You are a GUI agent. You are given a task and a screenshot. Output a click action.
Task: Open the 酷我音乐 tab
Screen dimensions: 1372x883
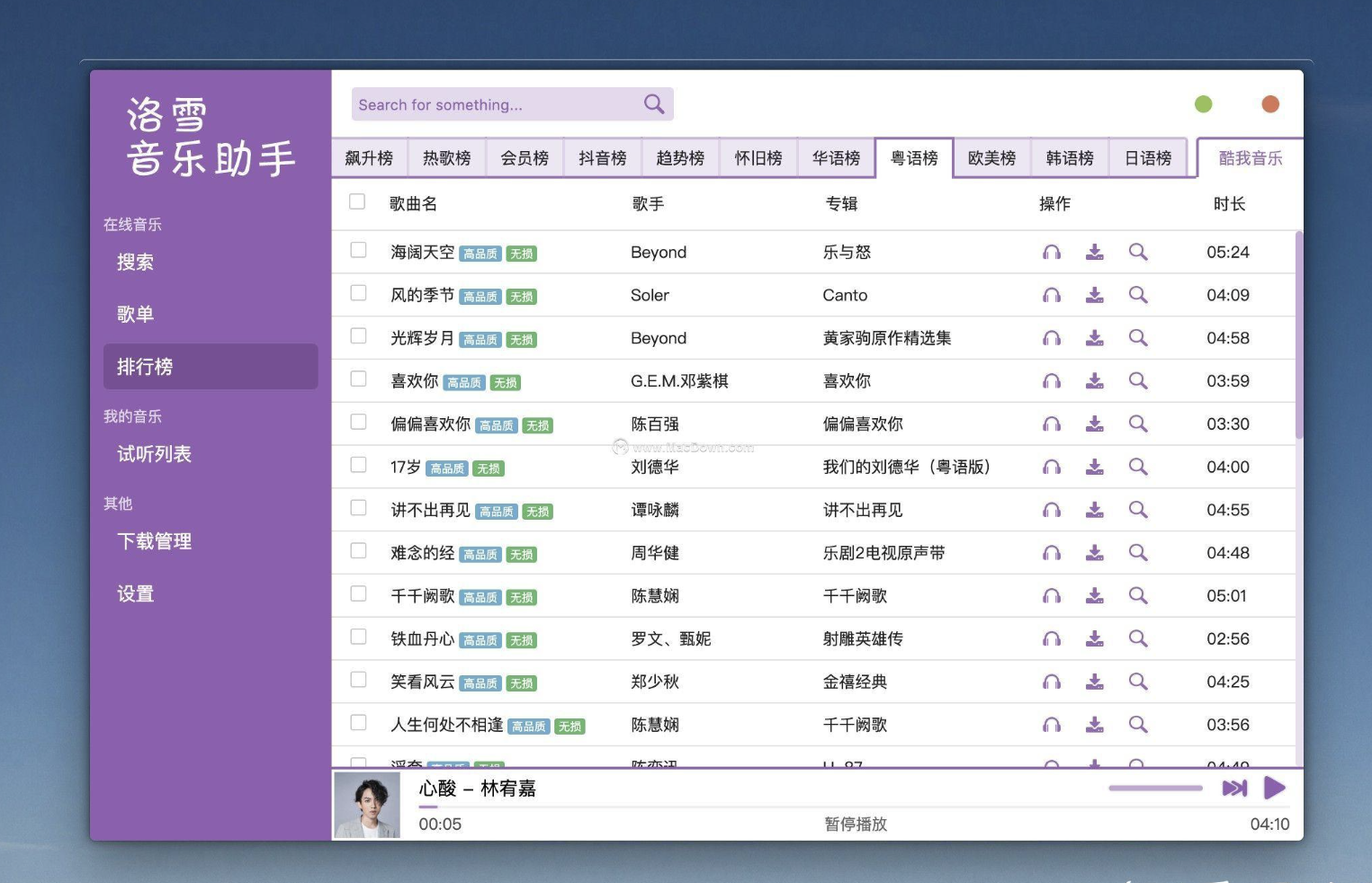[1251, 157]
